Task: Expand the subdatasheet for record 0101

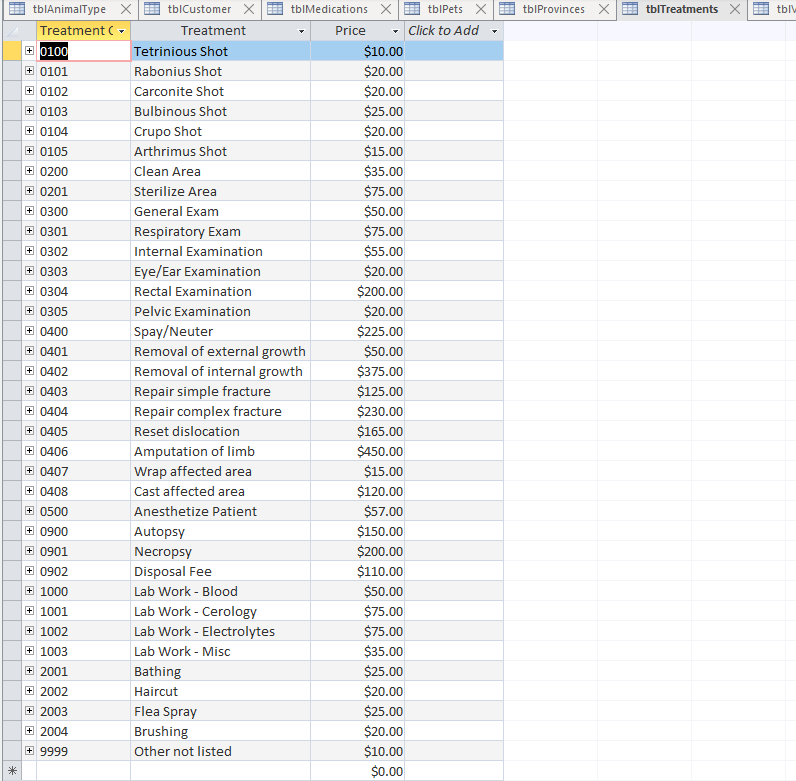Action: (x=29, y=71)
